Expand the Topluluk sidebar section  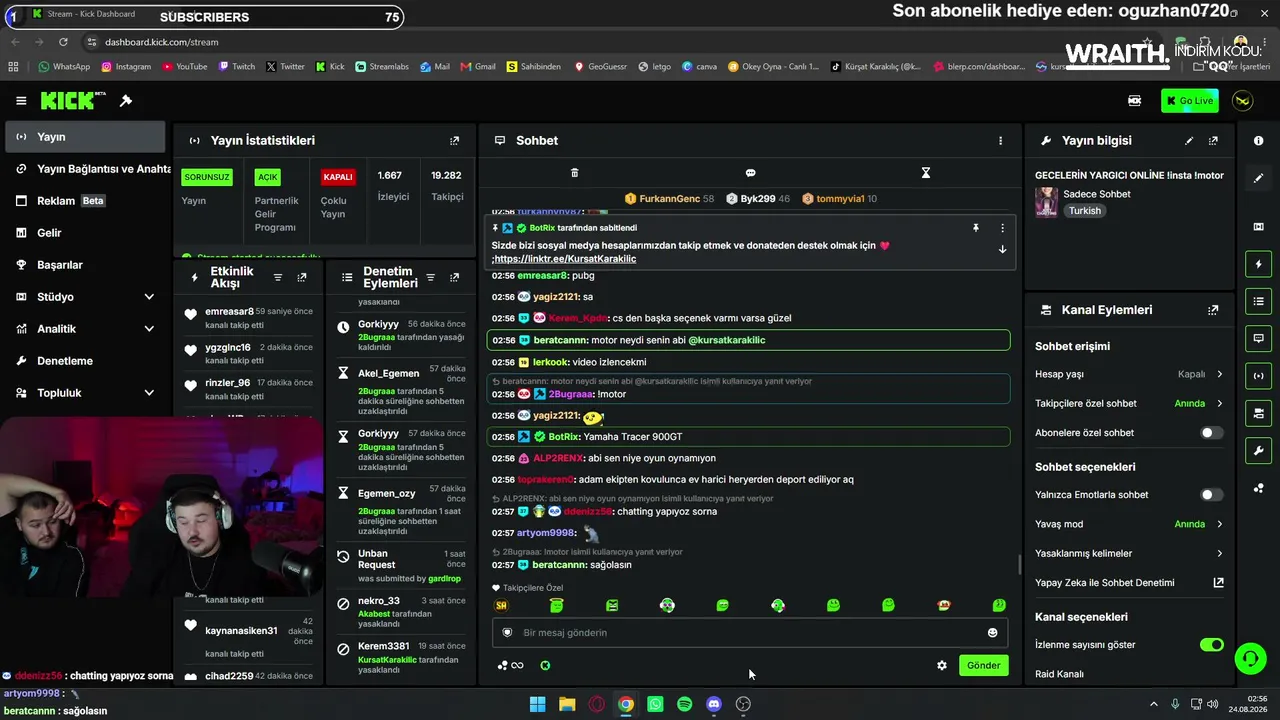tap(149, 393)
